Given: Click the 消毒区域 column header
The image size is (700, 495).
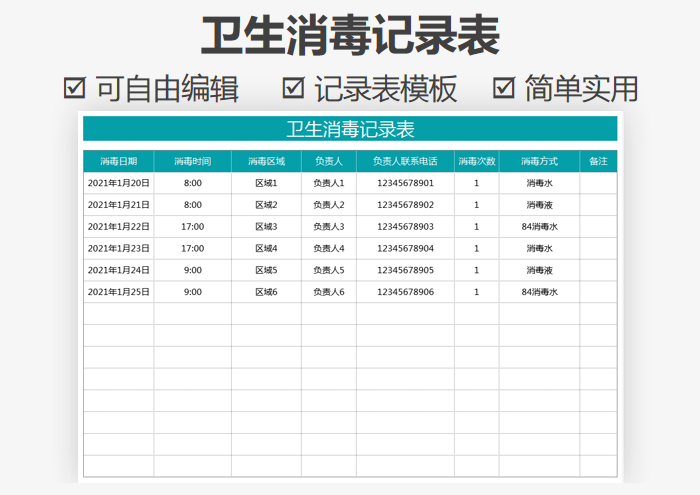Looking at the screenshot, I should [x=266, y=161].
